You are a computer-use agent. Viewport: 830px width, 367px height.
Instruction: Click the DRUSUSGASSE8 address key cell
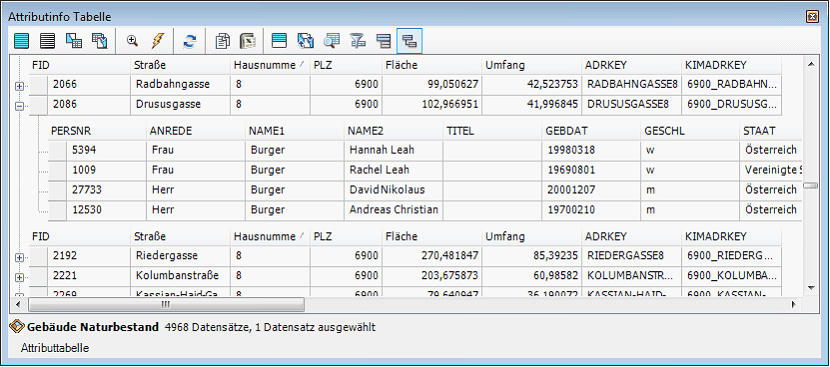coord(631,105)
